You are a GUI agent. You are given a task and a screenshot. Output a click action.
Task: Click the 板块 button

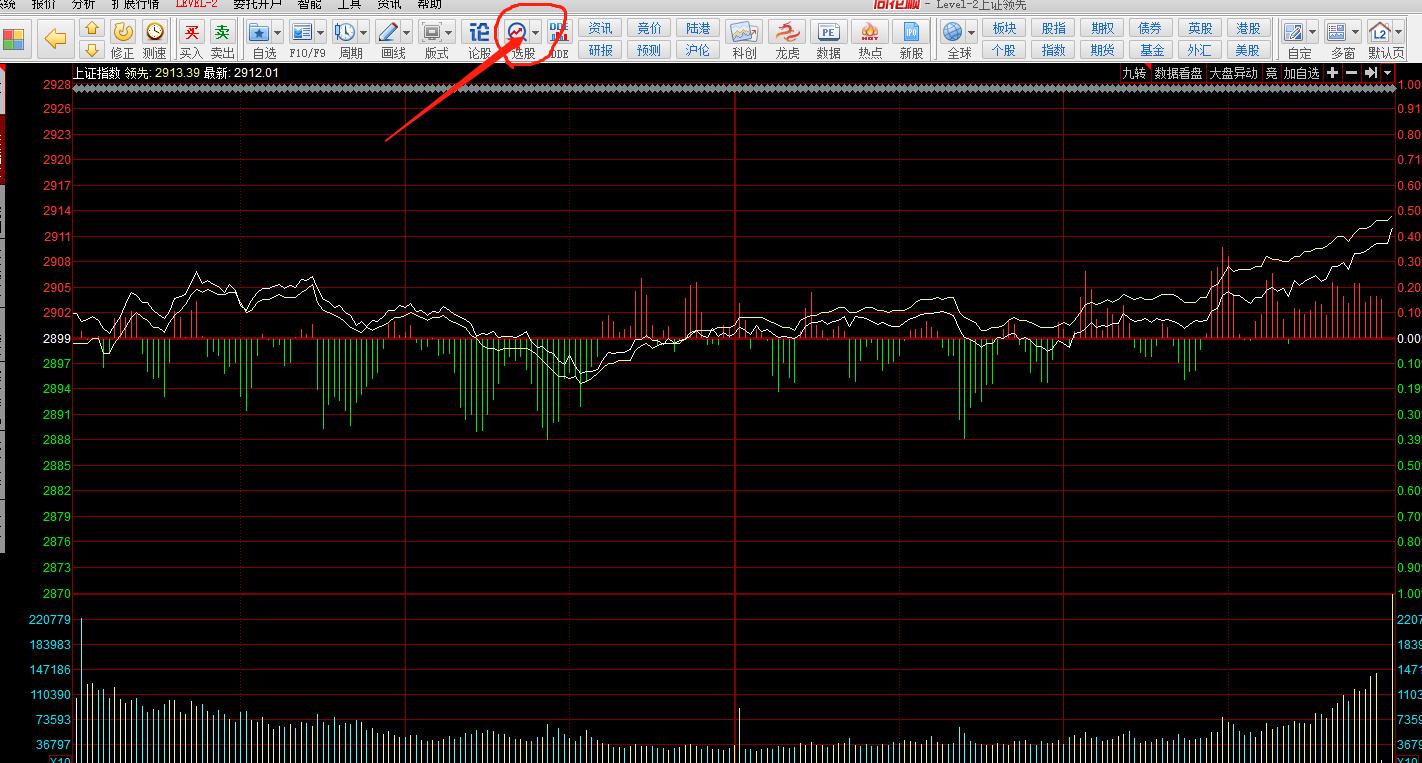click(x=1004, y=28)
